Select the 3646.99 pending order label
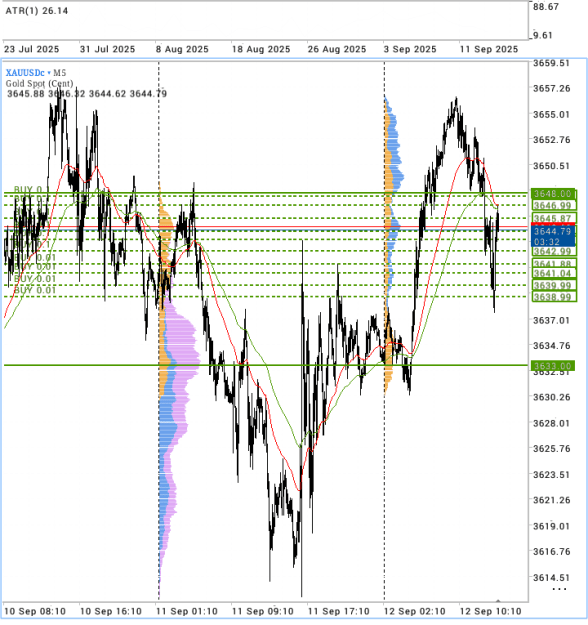588x625 pixels. pyautogui.click(x=554, y=205)
